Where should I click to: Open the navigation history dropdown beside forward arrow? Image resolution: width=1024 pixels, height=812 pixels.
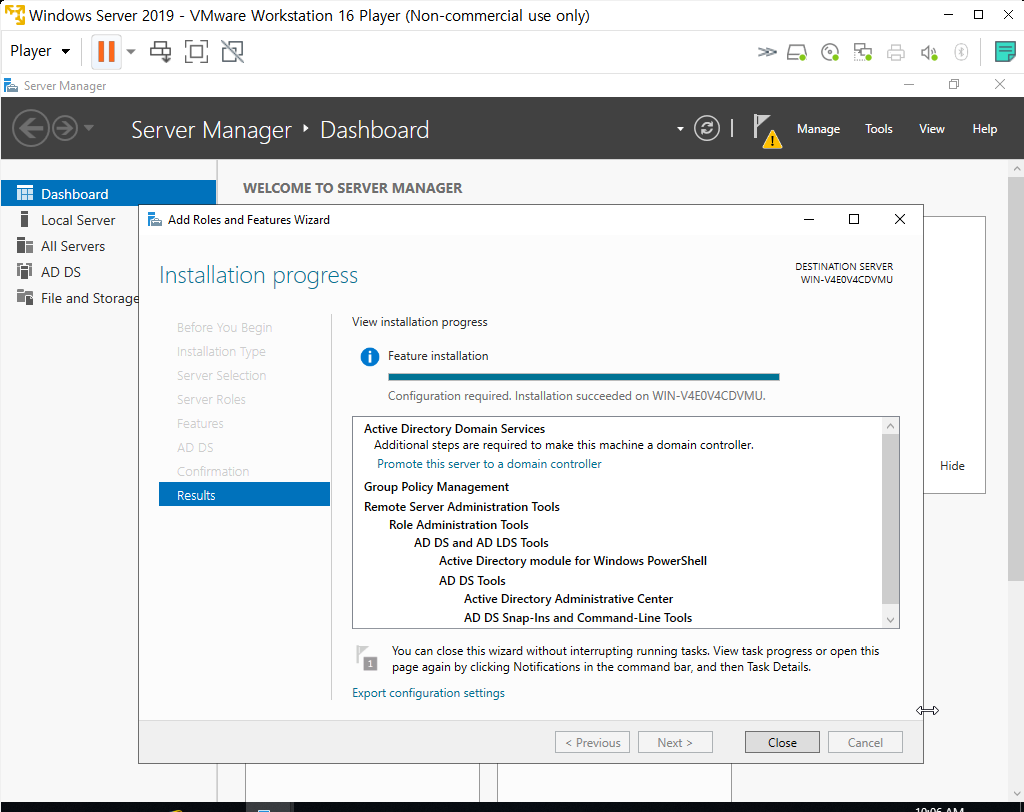tap(89, 128)
